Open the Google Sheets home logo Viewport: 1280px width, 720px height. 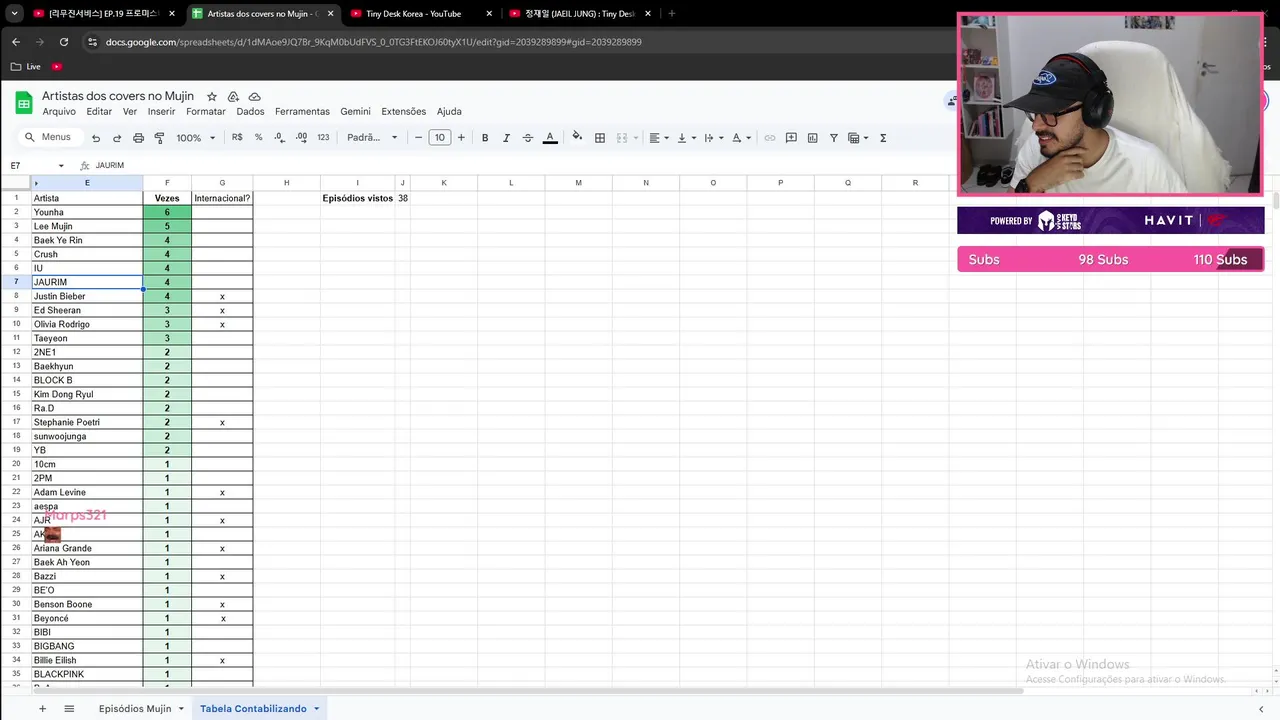(23, 102)
